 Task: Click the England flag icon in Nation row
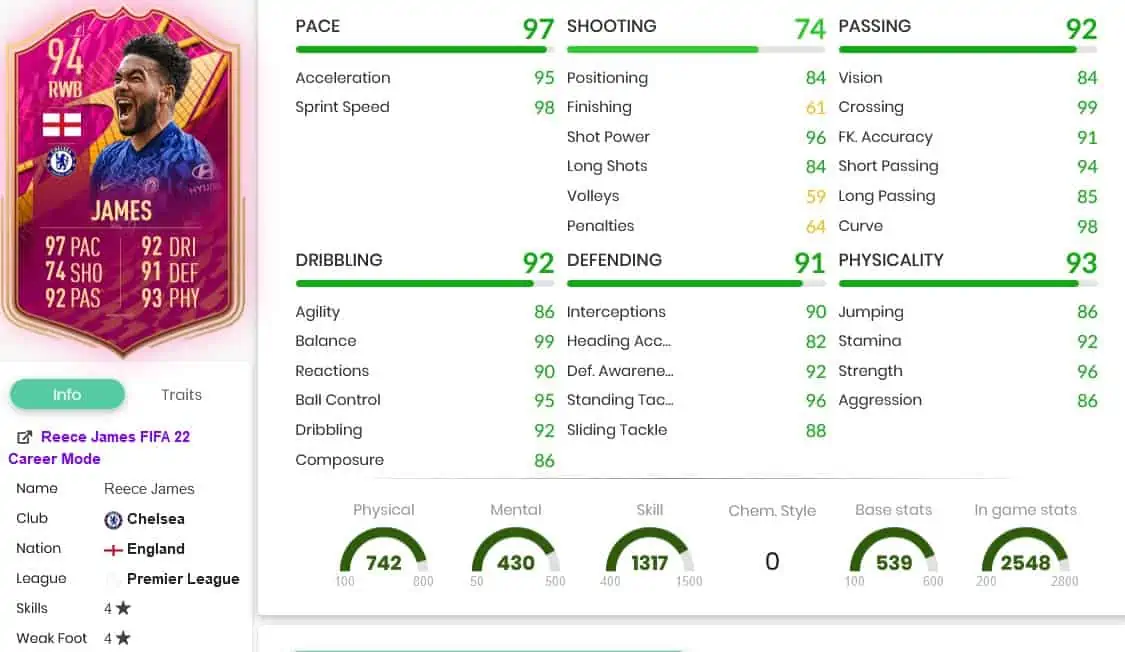[113, 550]
